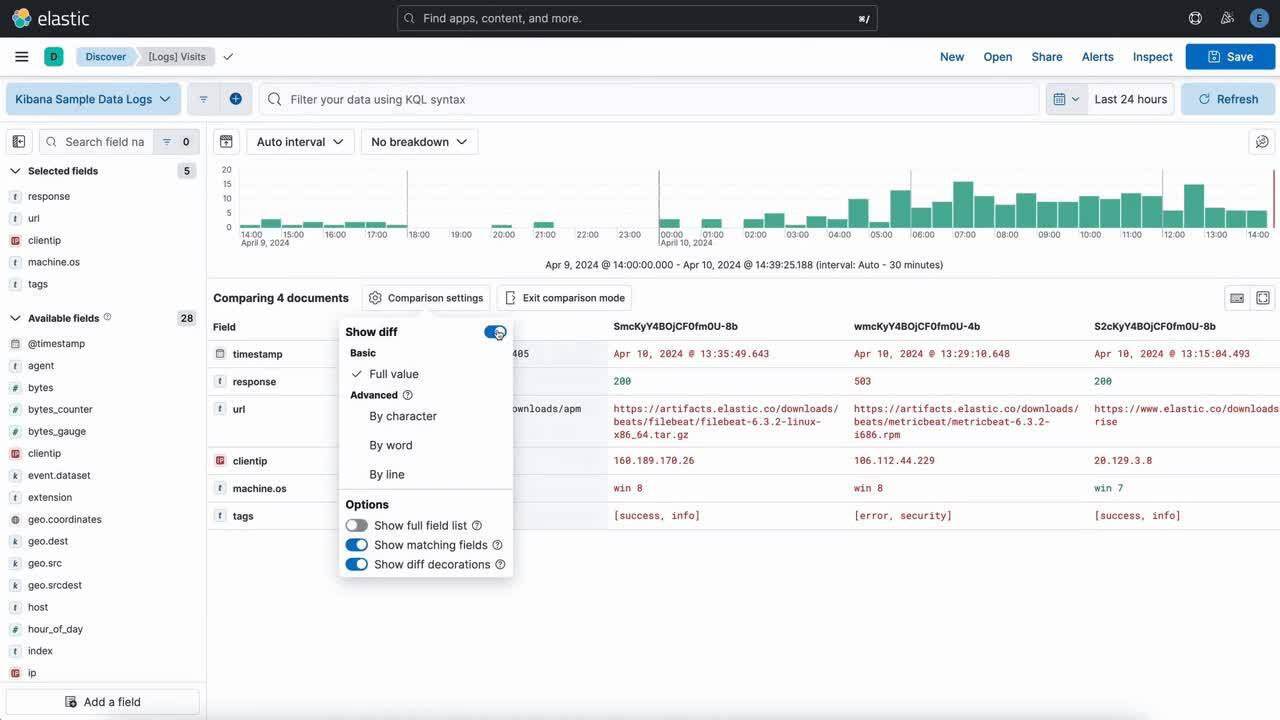Click the Elastic logo
1280x720 pixels.
(50, 18)
